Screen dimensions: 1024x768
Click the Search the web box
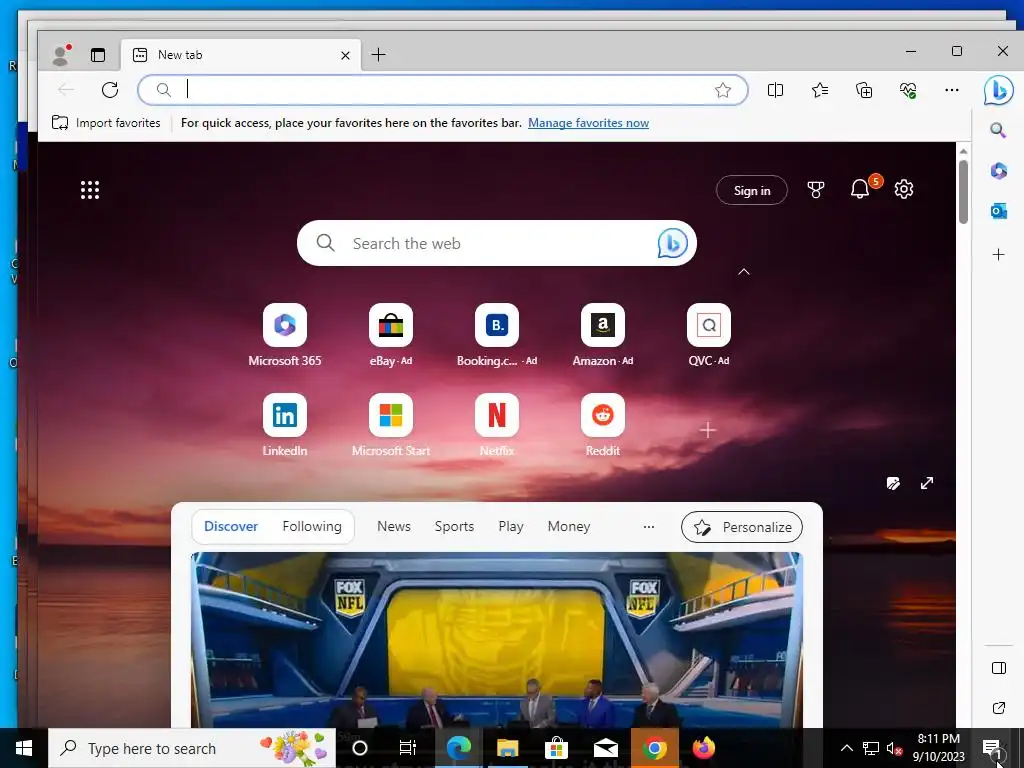(x=496, y=243)
